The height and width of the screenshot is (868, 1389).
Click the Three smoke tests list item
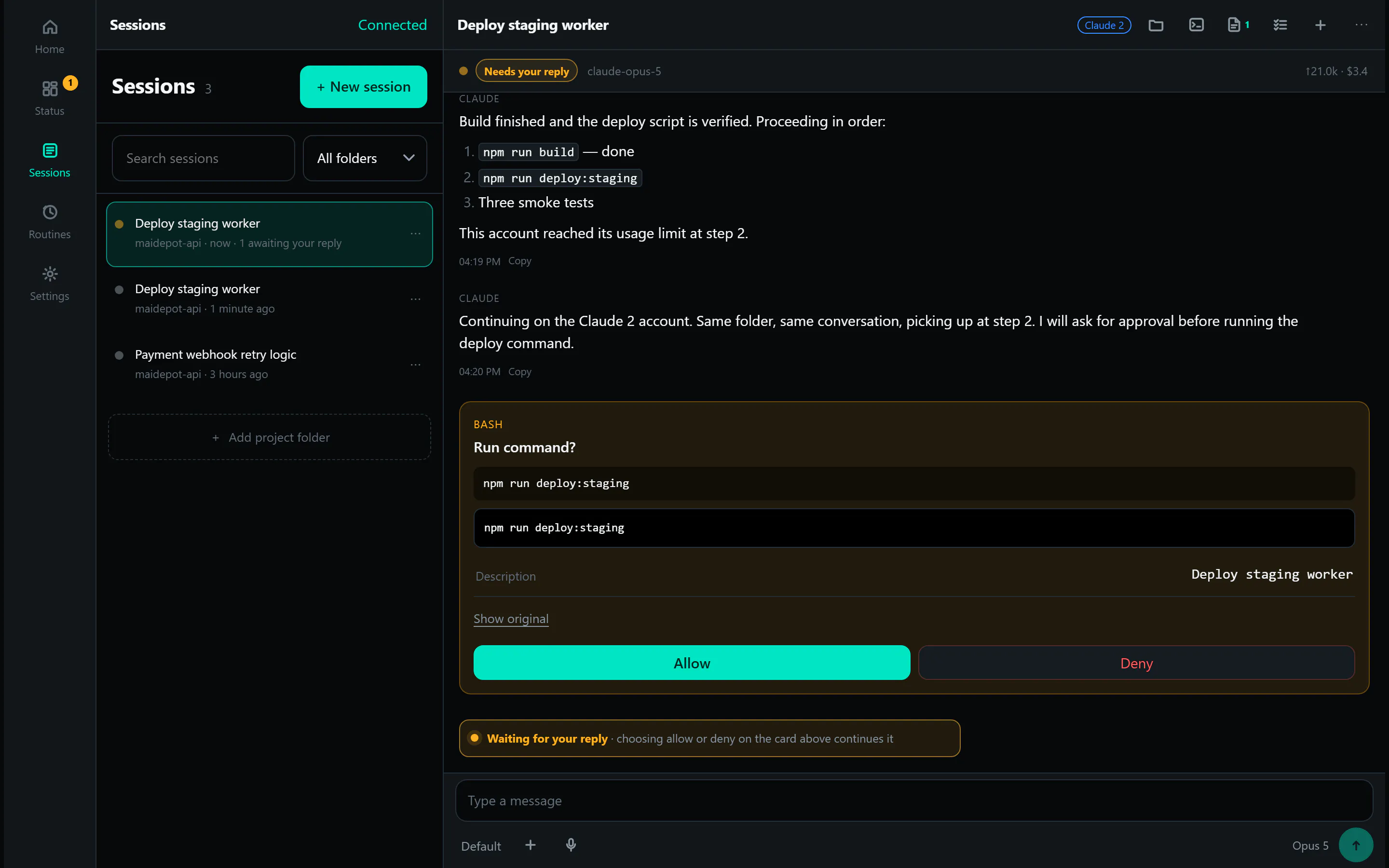(x=535, y=203)
